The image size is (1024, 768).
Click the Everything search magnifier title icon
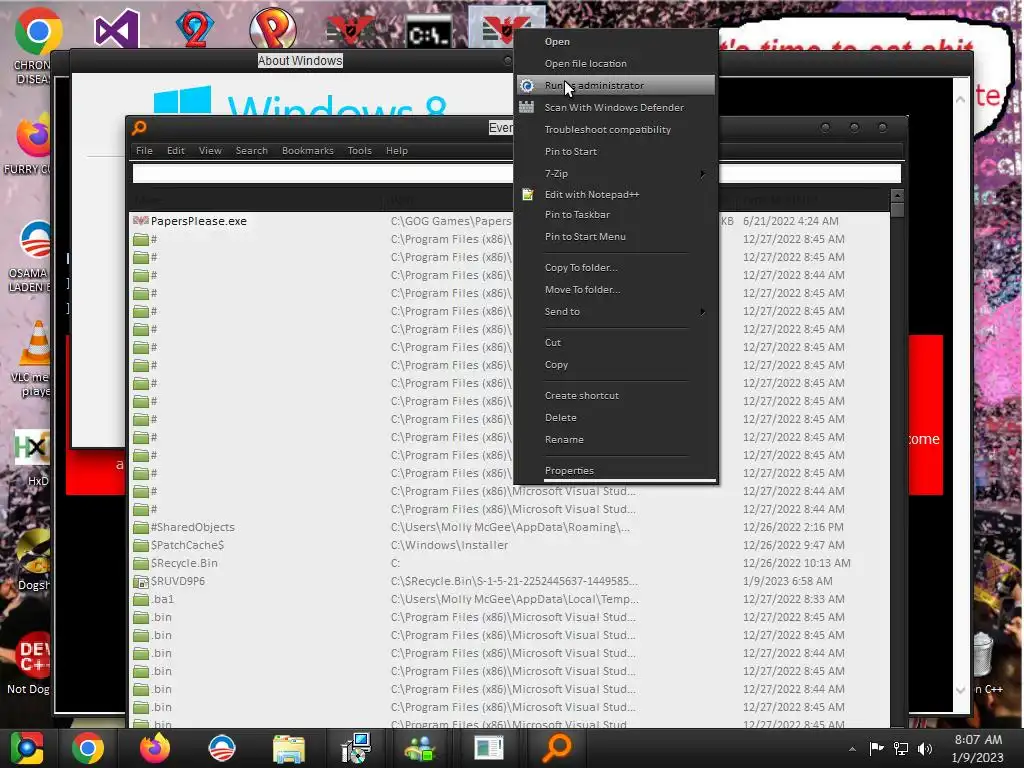(x=139, y=128)
